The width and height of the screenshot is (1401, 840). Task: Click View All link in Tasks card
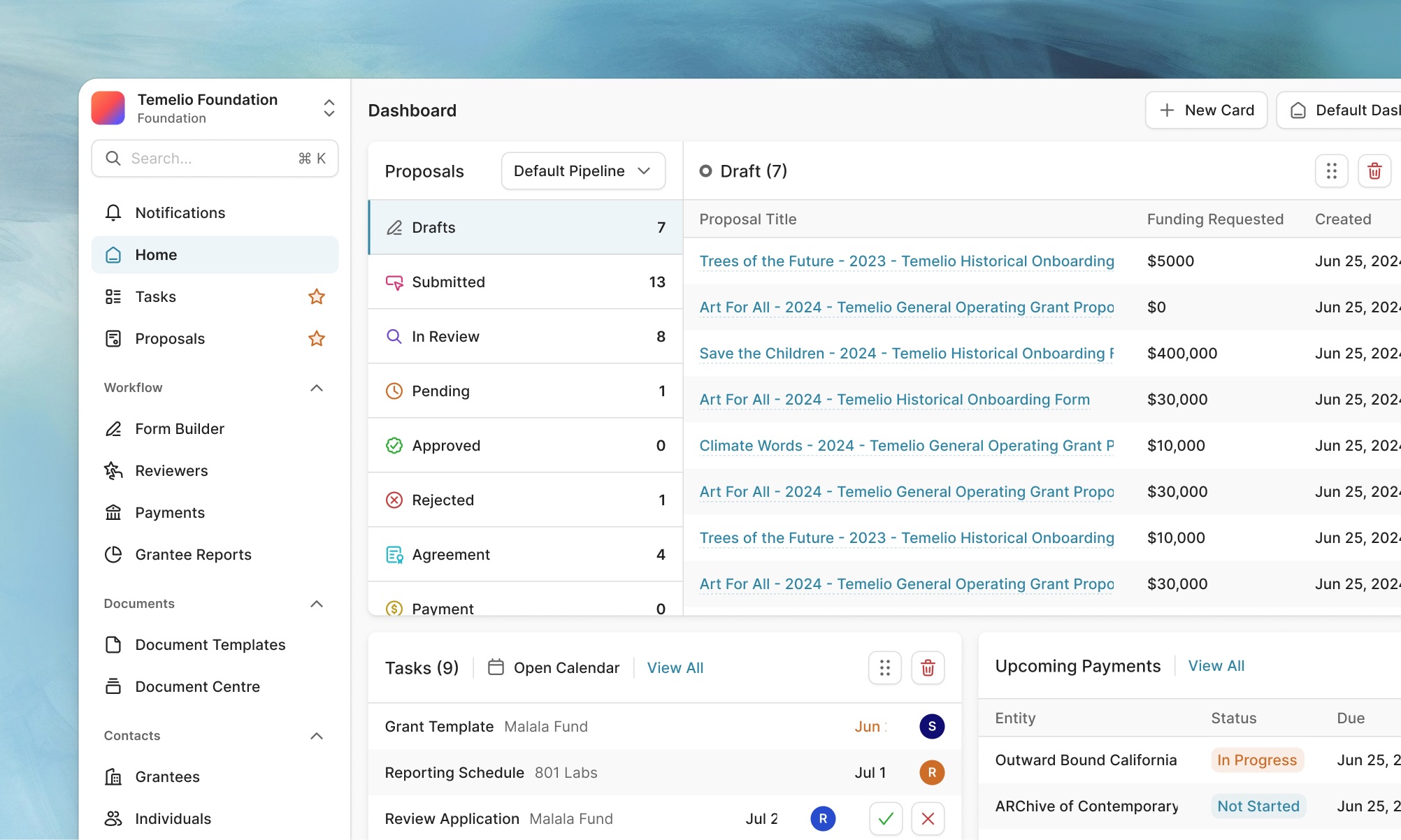point(675,668)
